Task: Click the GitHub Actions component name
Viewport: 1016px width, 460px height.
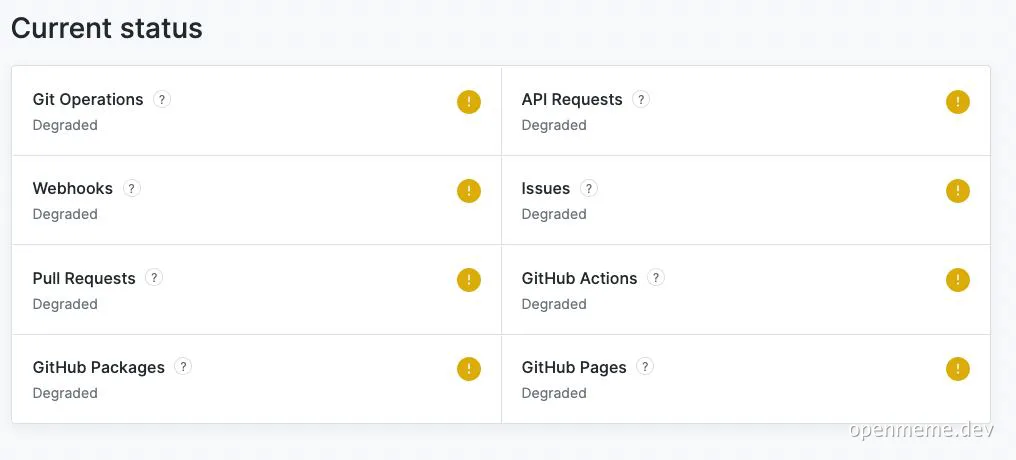Action: coord(579,279)
